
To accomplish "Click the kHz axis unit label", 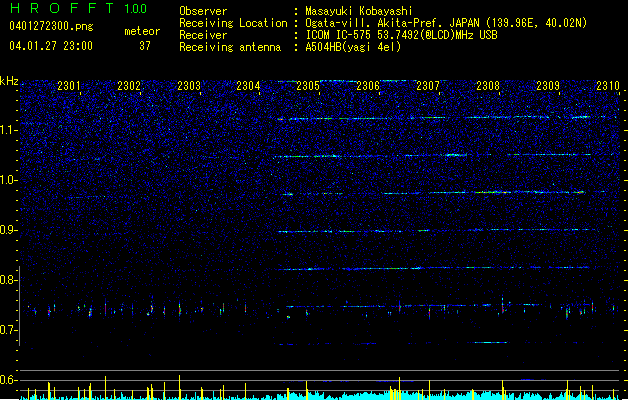I will (9, 81).
